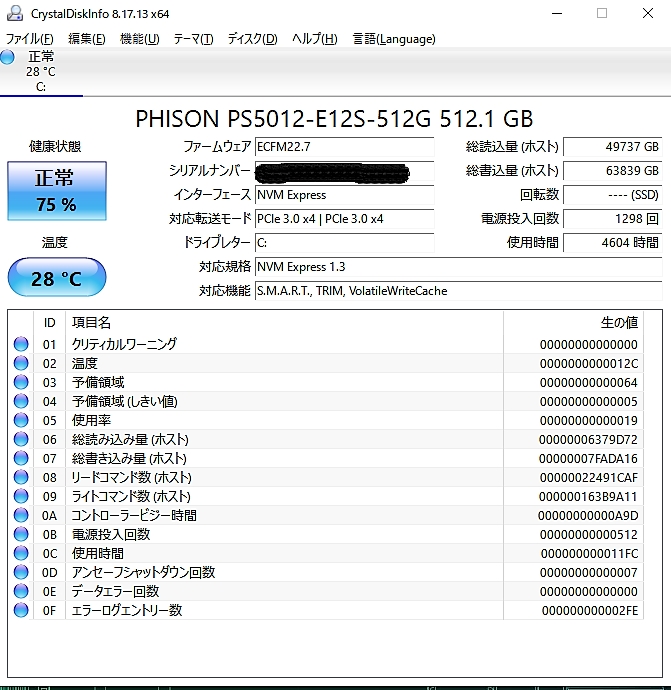Click raw value 000000000011FC

click(589, 553)
